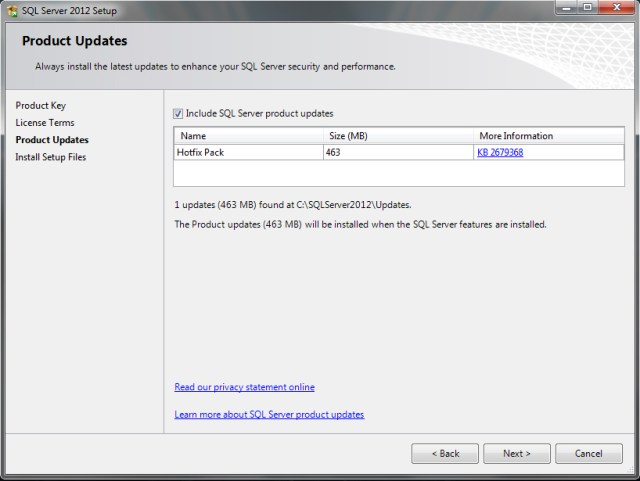Click the updates found at C:\SQLServer2012\Updates text

pyautogui.click(x=293, y=205)
